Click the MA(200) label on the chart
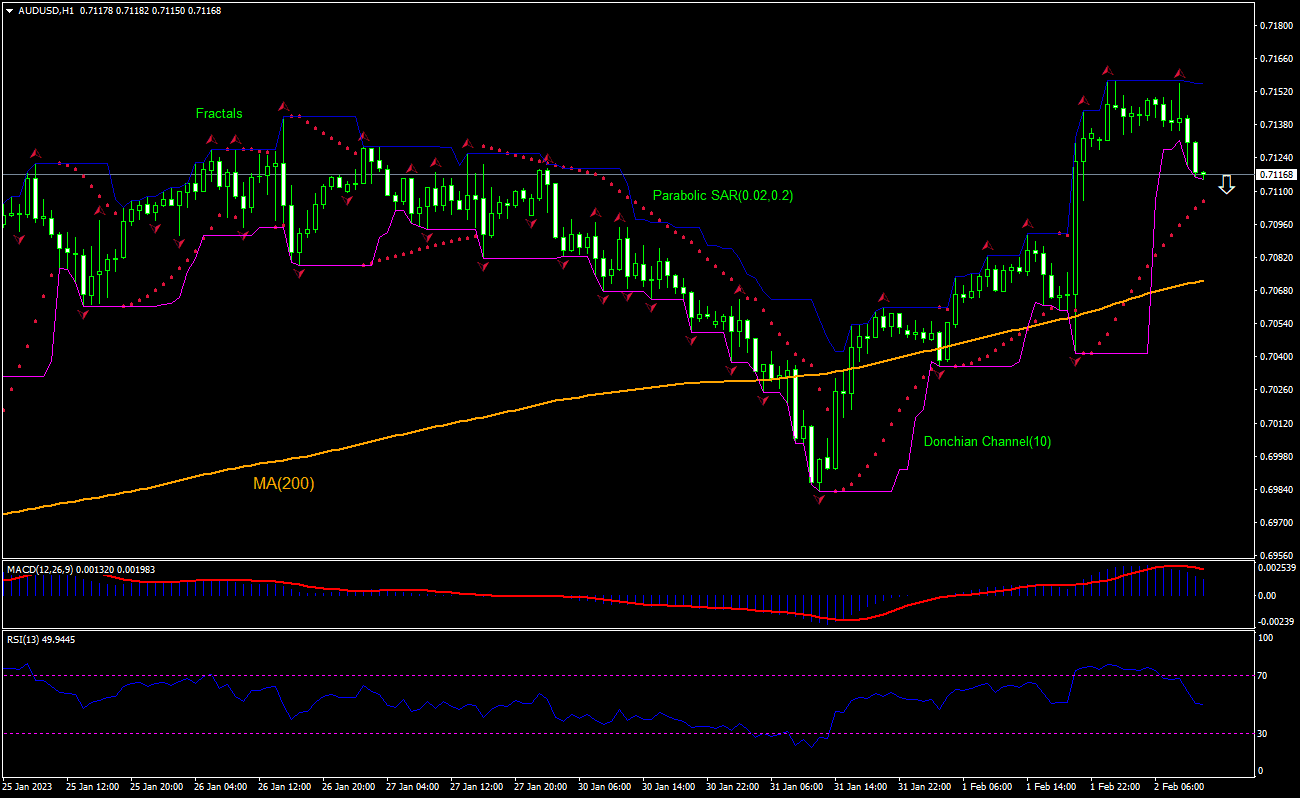1300x798 pixels. tap(283, 484)
